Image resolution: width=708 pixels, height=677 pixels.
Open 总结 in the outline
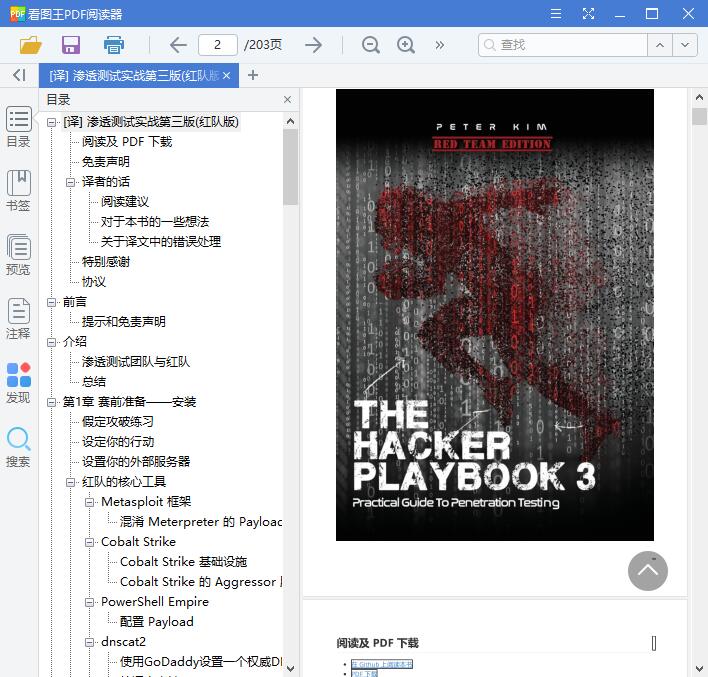coord(93,382)
